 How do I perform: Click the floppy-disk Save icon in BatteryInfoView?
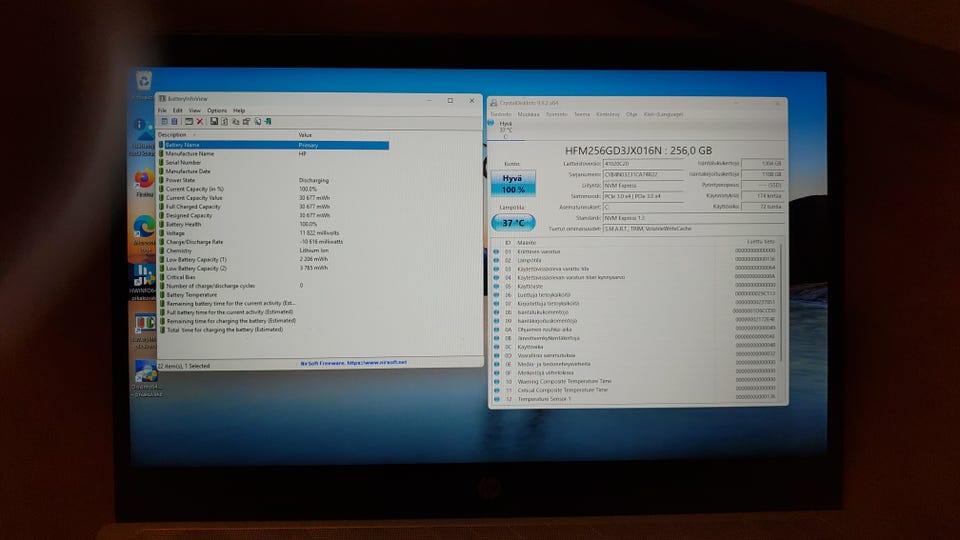[214, 121]
